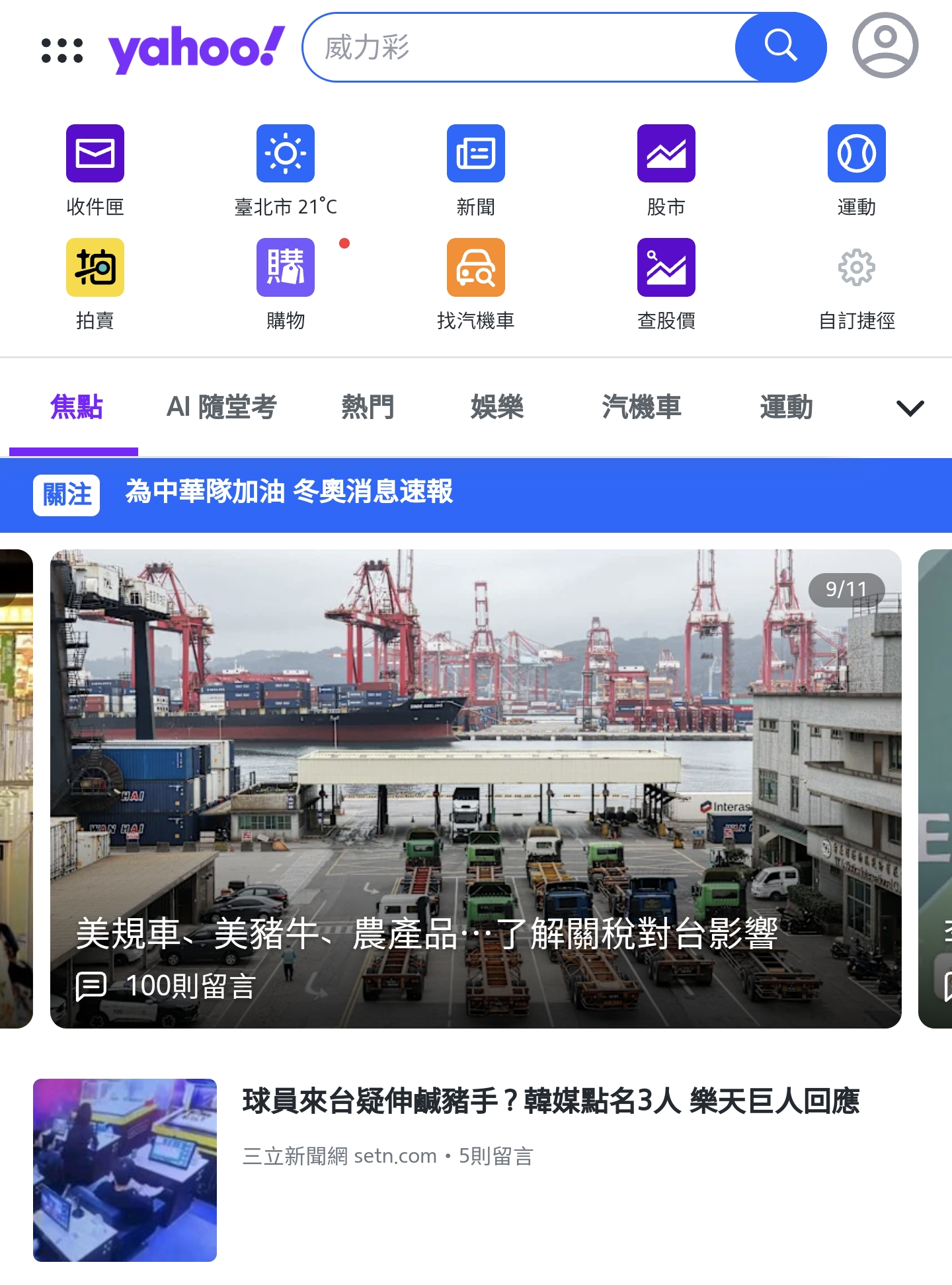The width and height of the screenshot is (952, 1285).
Task: Open the 運動 sports shortcut icon
Action: pos(856,153)
